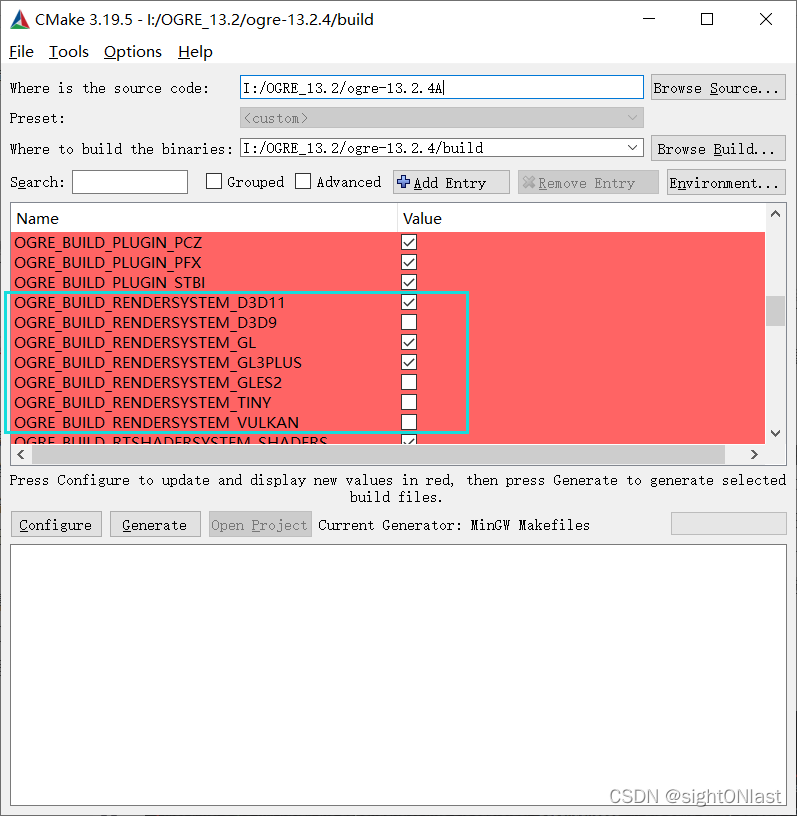Image resolution: width=797 pixels, height=816 pixels.
Task: Click the Environment button
Action: click(726, 183)
